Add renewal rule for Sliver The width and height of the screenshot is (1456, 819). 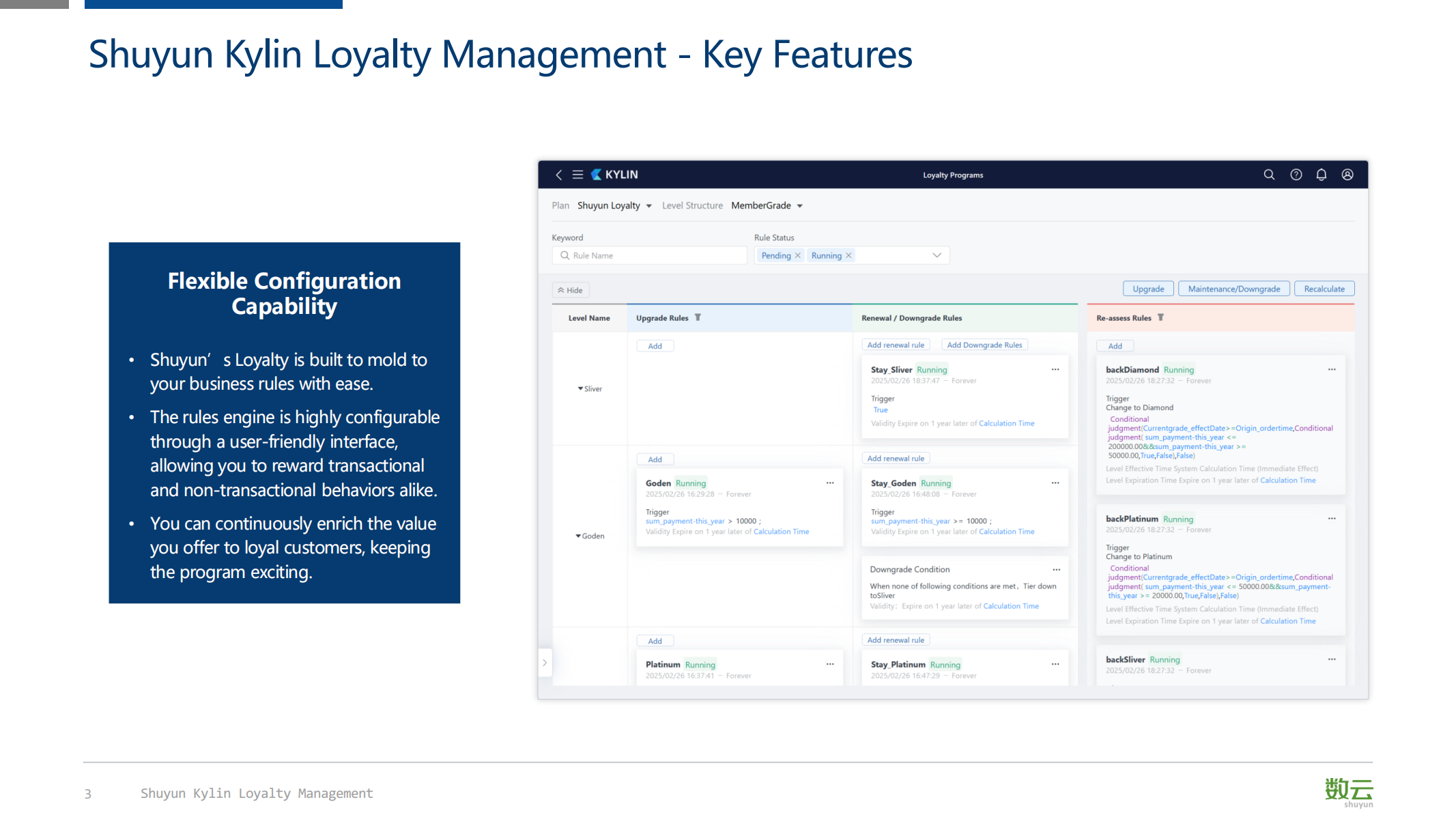point(896,345)
